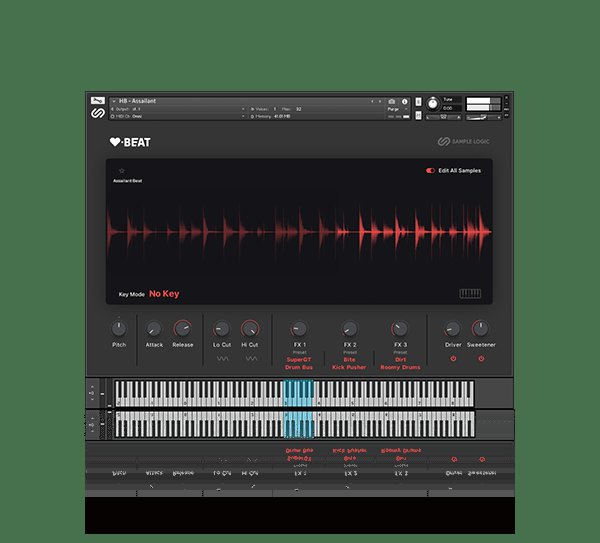Click the blue highlighted keys on the keyboard
Viewport: 600px width, 543px height.
click(298, 393)
